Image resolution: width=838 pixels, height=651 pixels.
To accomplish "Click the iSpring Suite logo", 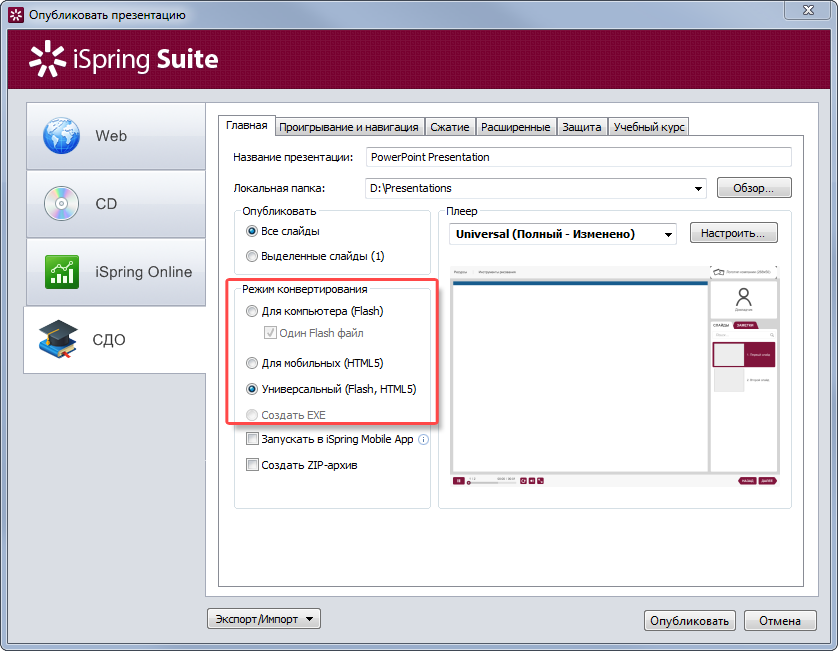I will (x=123, y=59).
